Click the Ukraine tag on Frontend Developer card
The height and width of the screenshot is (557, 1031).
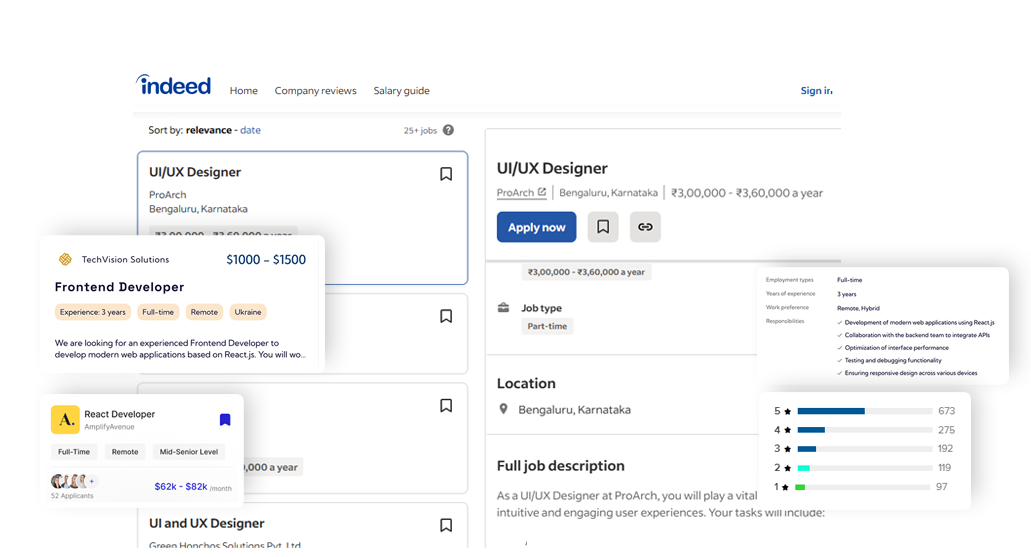tap(248, 312)
